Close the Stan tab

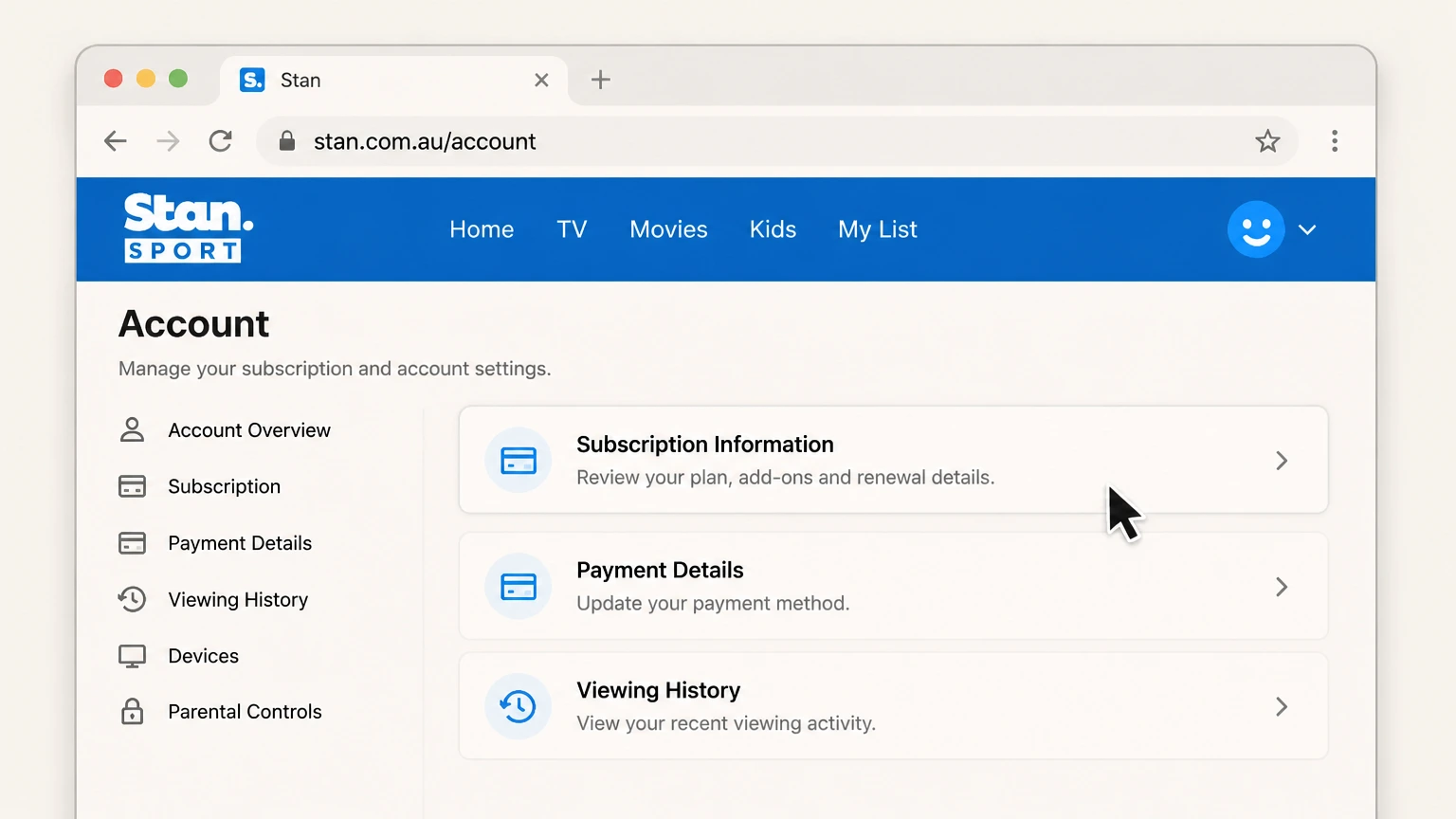[x=541, y=81]
